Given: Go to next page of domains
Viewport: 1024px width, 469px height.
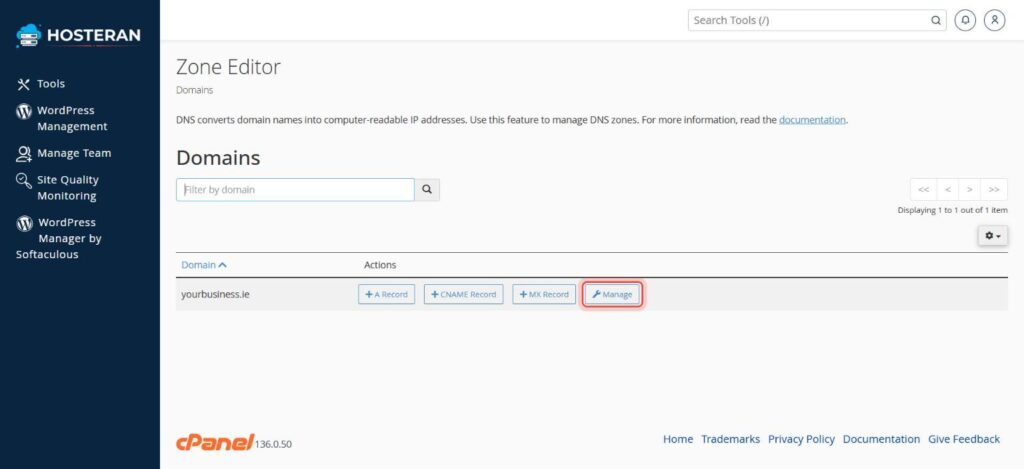Looking at the screenshot, I should click(x=970, y=189).
